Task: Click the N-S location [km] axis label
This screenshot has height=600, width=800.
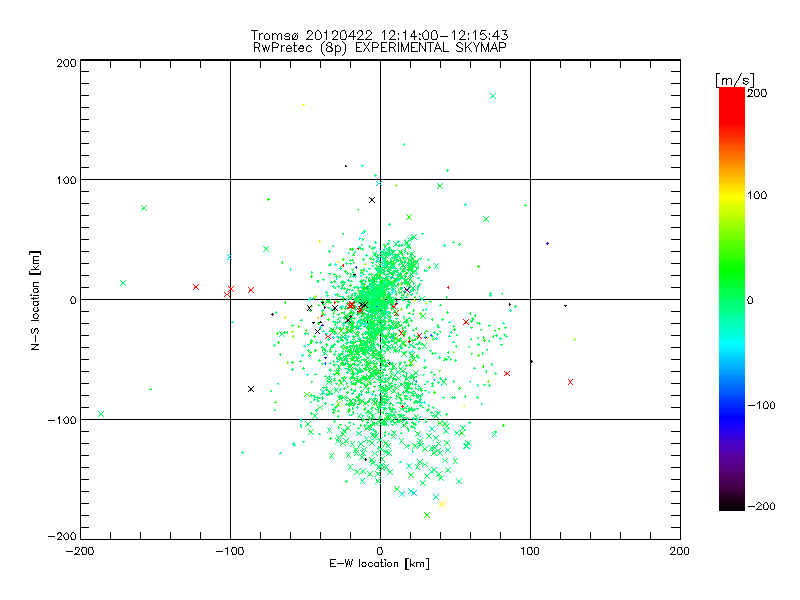Action: (x=36, y=300)
